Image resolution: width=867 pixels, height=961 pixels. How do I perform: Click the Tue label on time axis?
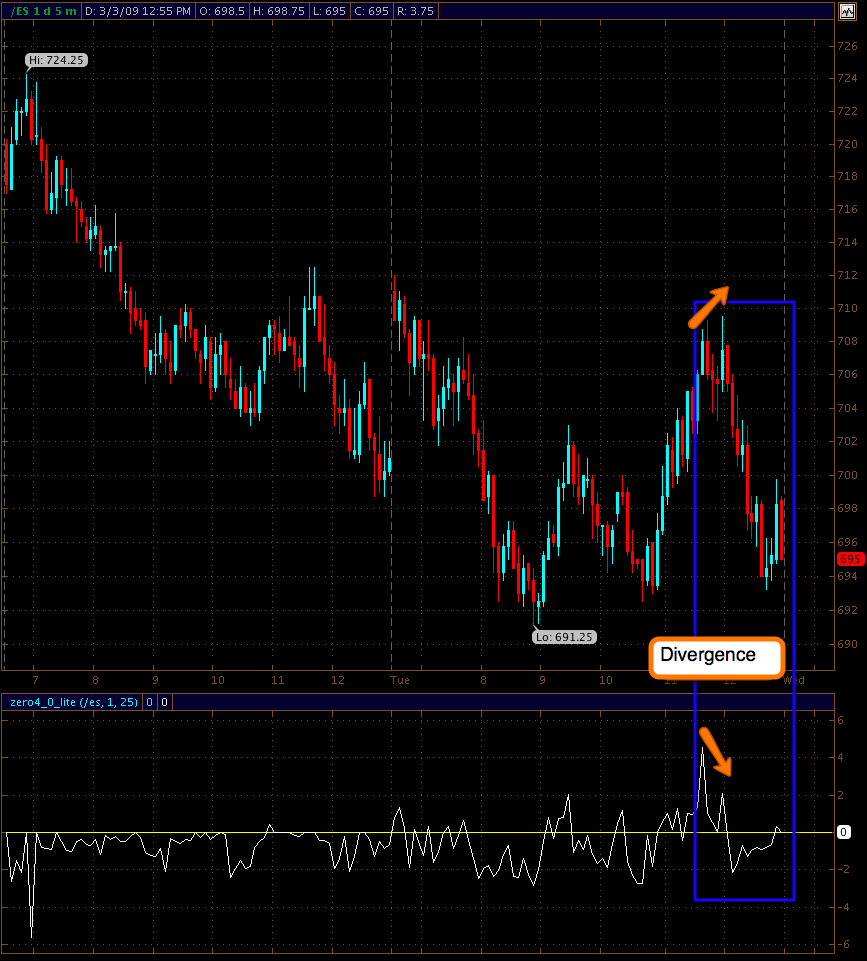point(400,679)
